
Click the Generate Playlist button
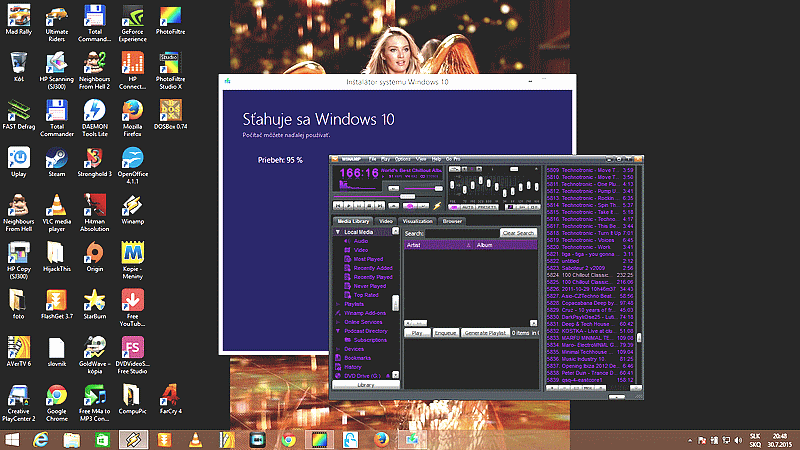coord(485,333)
